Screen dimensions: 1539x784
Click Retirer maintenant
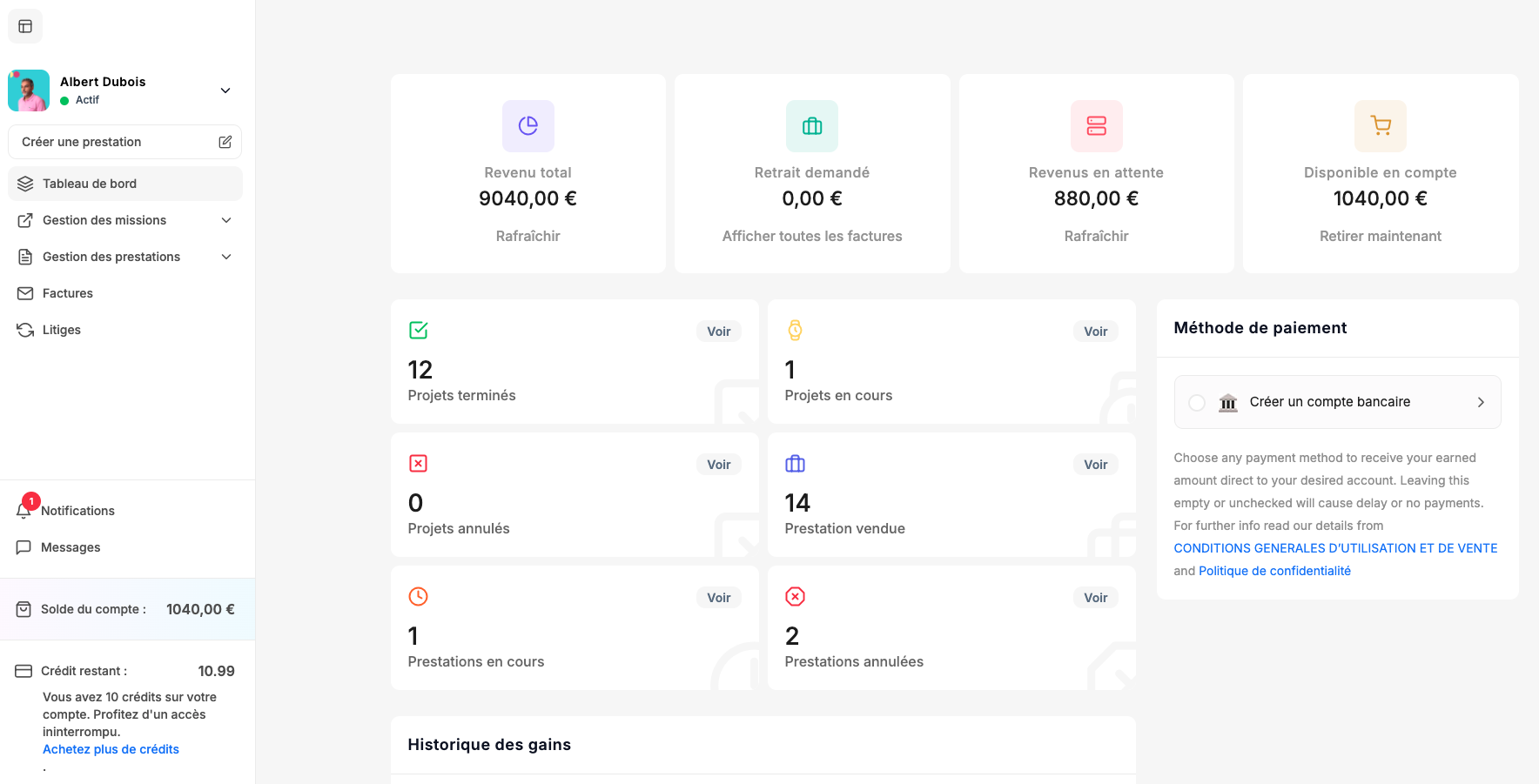tap(1380, 236)
